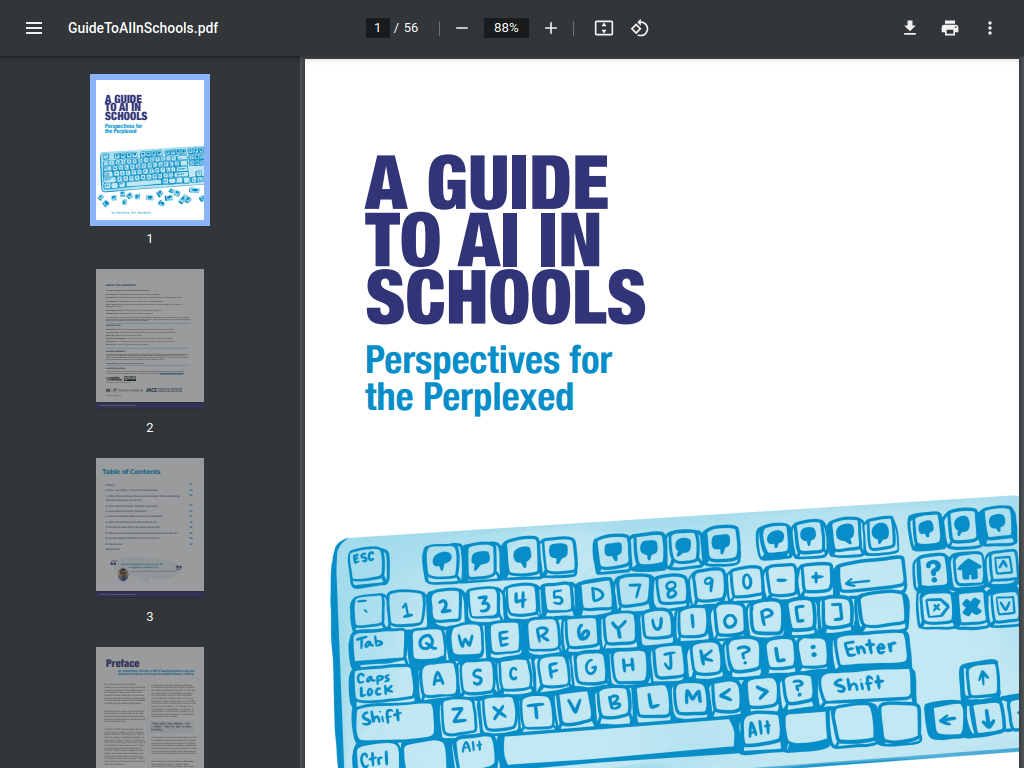Image resolution: width=1024 pixels, height=768 pixels.
Task: Download the PDF file
Action: tap(910, 27)
